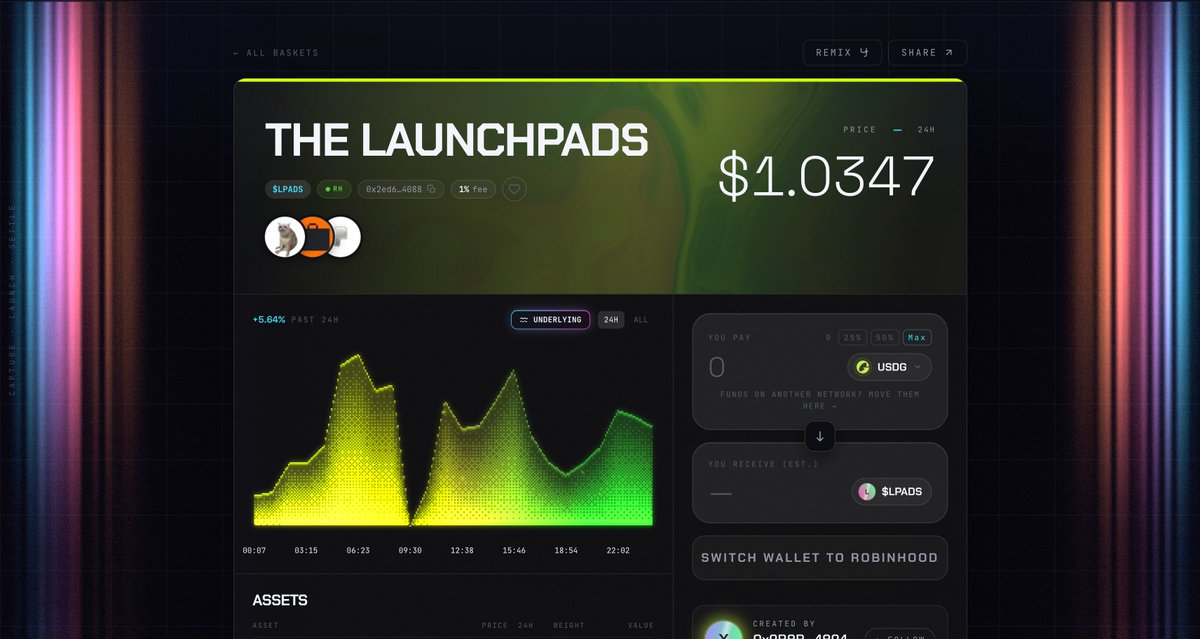Toggle the Underlying chart view
Image resolution: width=1200 pixels, height=639 pixels.
[x=550, y=320]
